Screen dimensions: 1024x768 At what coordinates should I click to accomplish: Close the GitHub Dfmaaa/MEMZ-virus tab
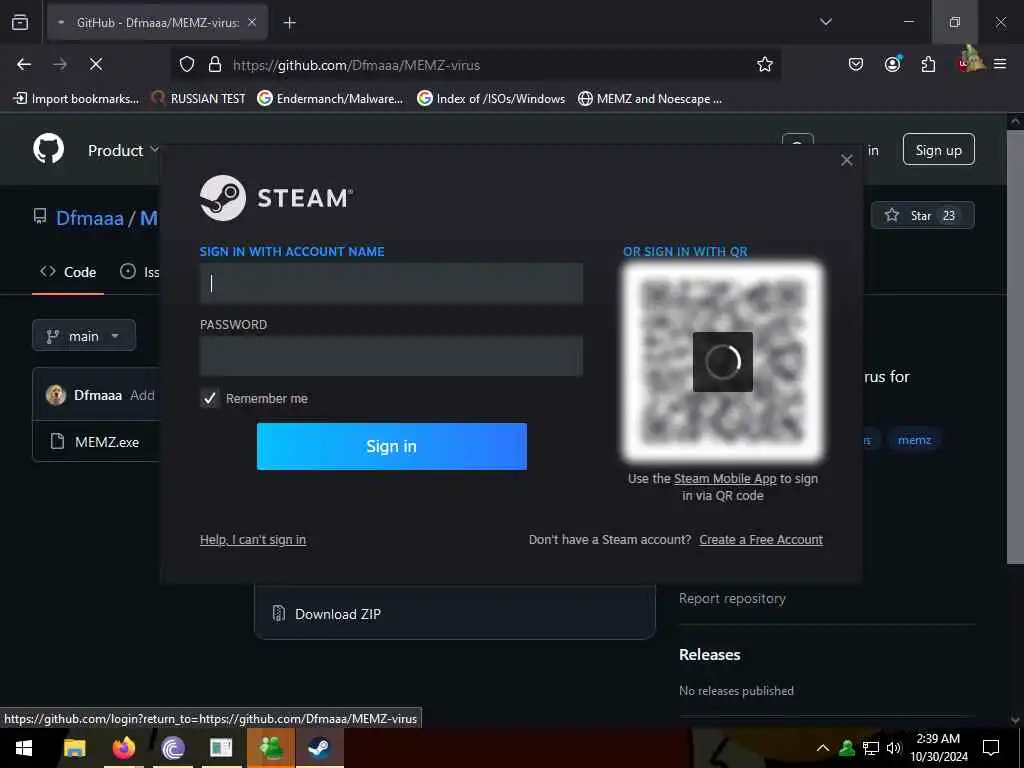(252, 22)
